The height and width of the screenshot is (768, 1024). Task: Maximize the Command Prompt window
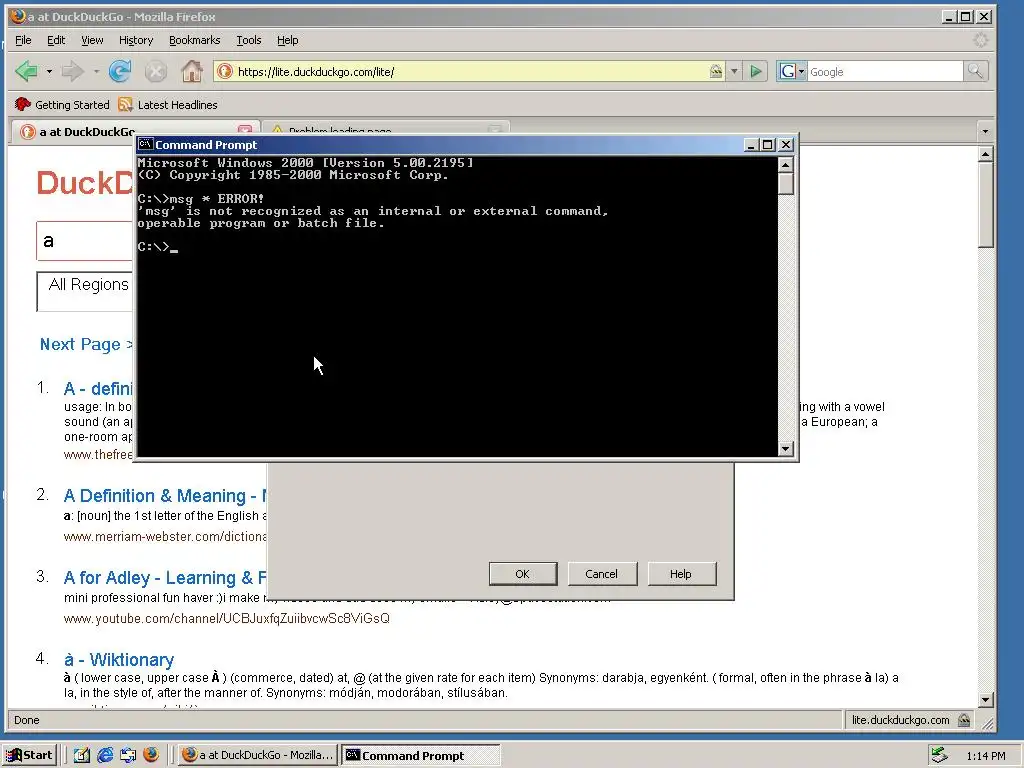[x=768, y=145]
